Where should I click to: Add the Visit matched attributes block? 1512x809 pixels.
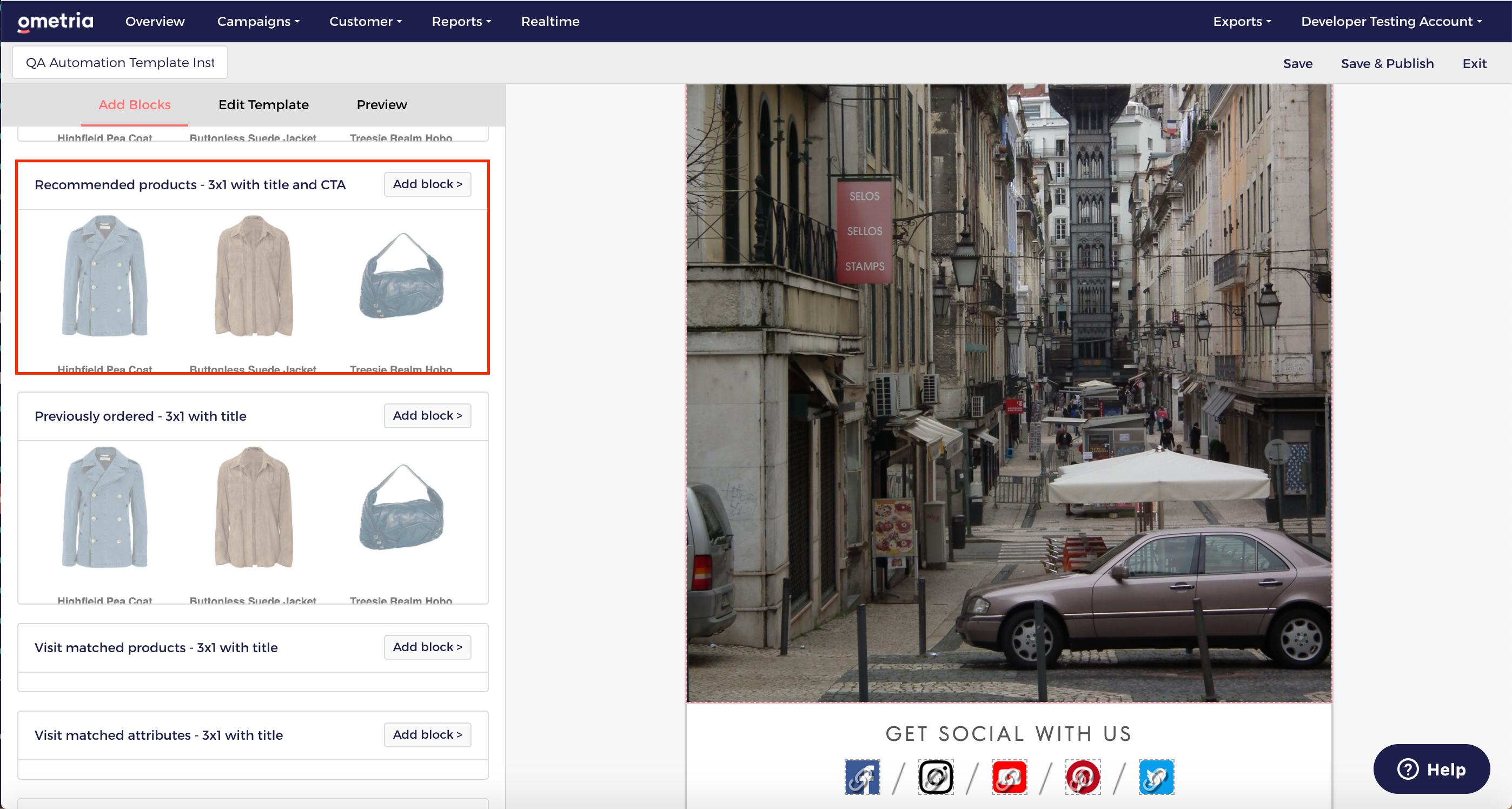tap(427, 734)
